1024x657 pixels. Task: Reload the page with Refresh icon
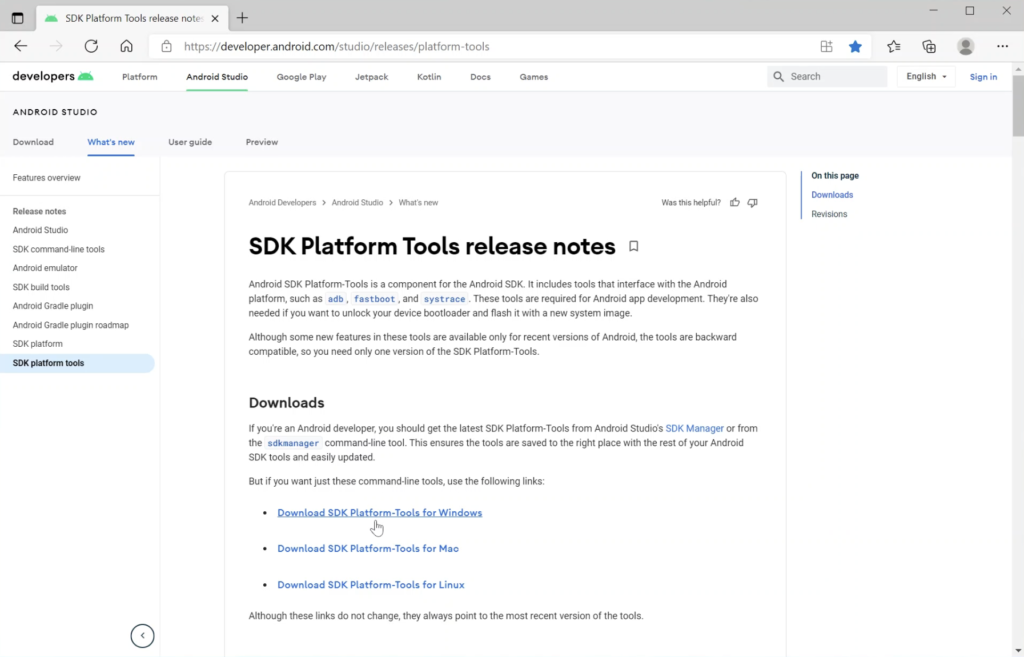coord(91,46)
